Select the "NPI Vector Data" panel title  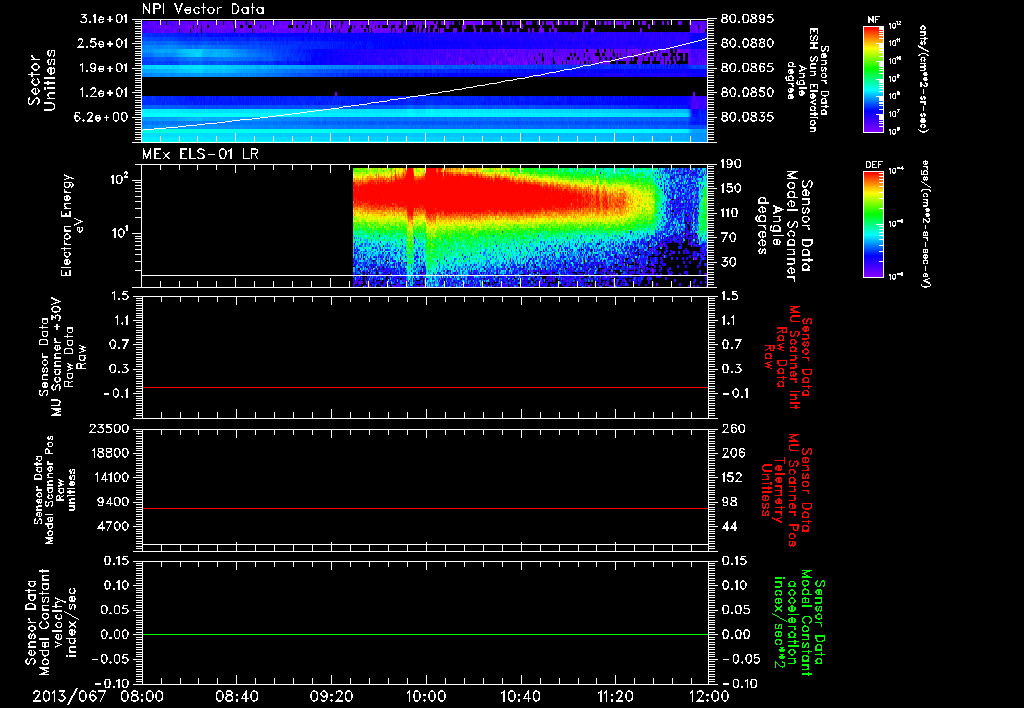203,9
